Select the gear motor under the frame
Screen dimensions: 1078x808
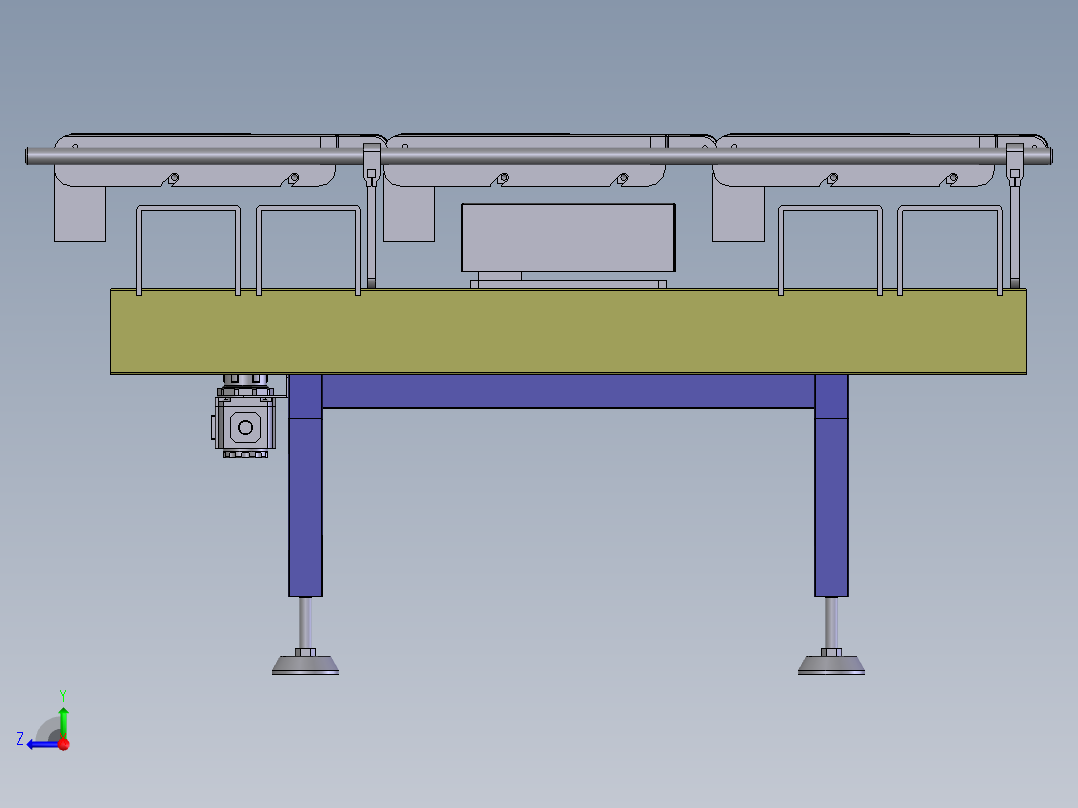point(245,417)
